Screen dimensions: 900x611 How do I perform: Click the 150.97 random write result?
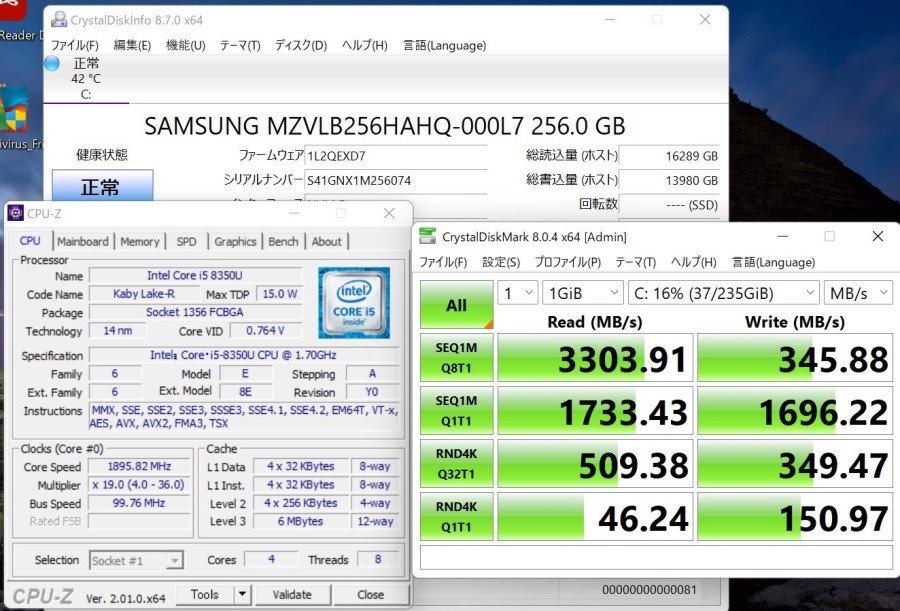point(795,516)
